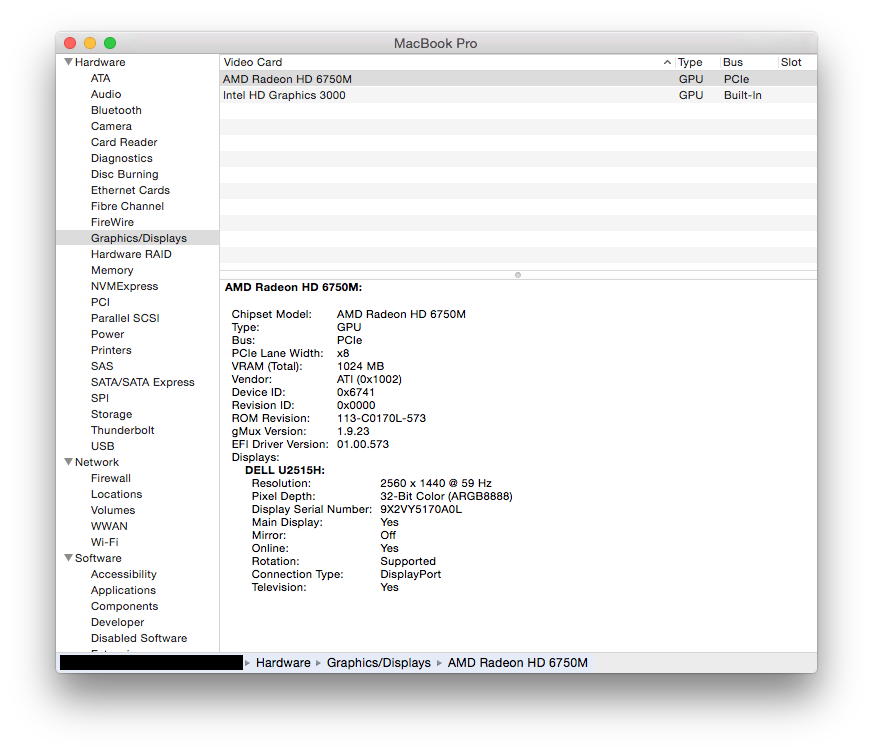Select SAS in the Hardware list
The height and width of the screenshot is (753, 873).
click(x=102, y=366)
